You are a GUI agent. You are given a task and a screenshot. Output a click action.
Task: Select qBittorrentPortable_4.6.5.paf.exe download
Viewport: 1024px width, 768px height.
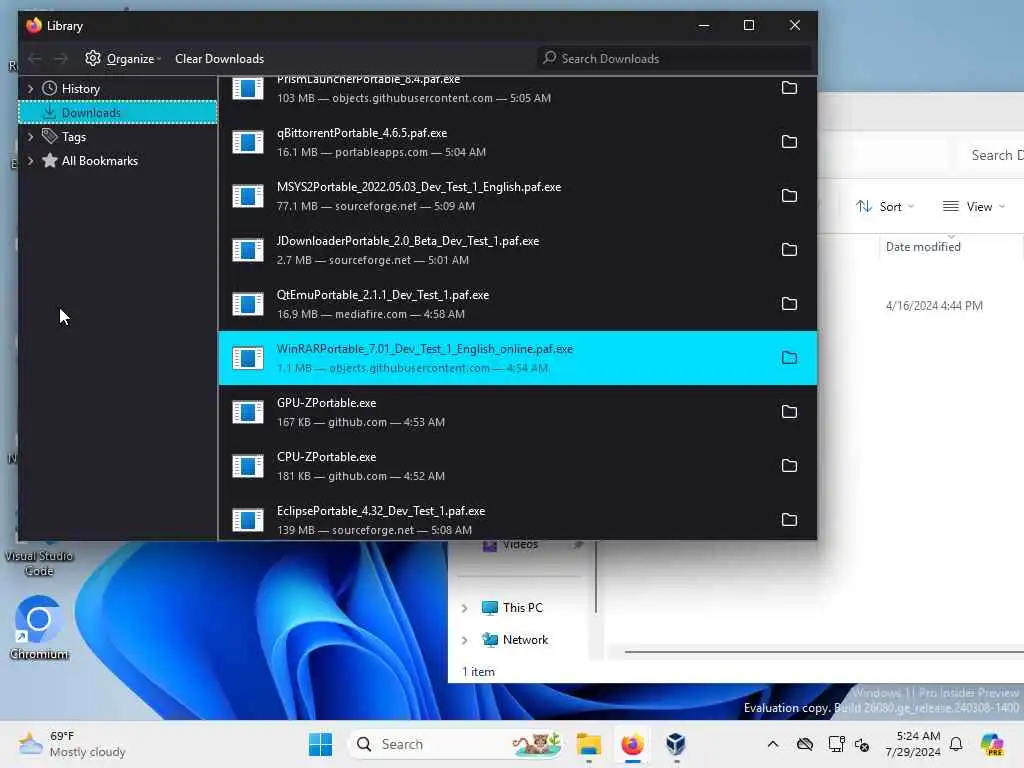tap(517, 142)
